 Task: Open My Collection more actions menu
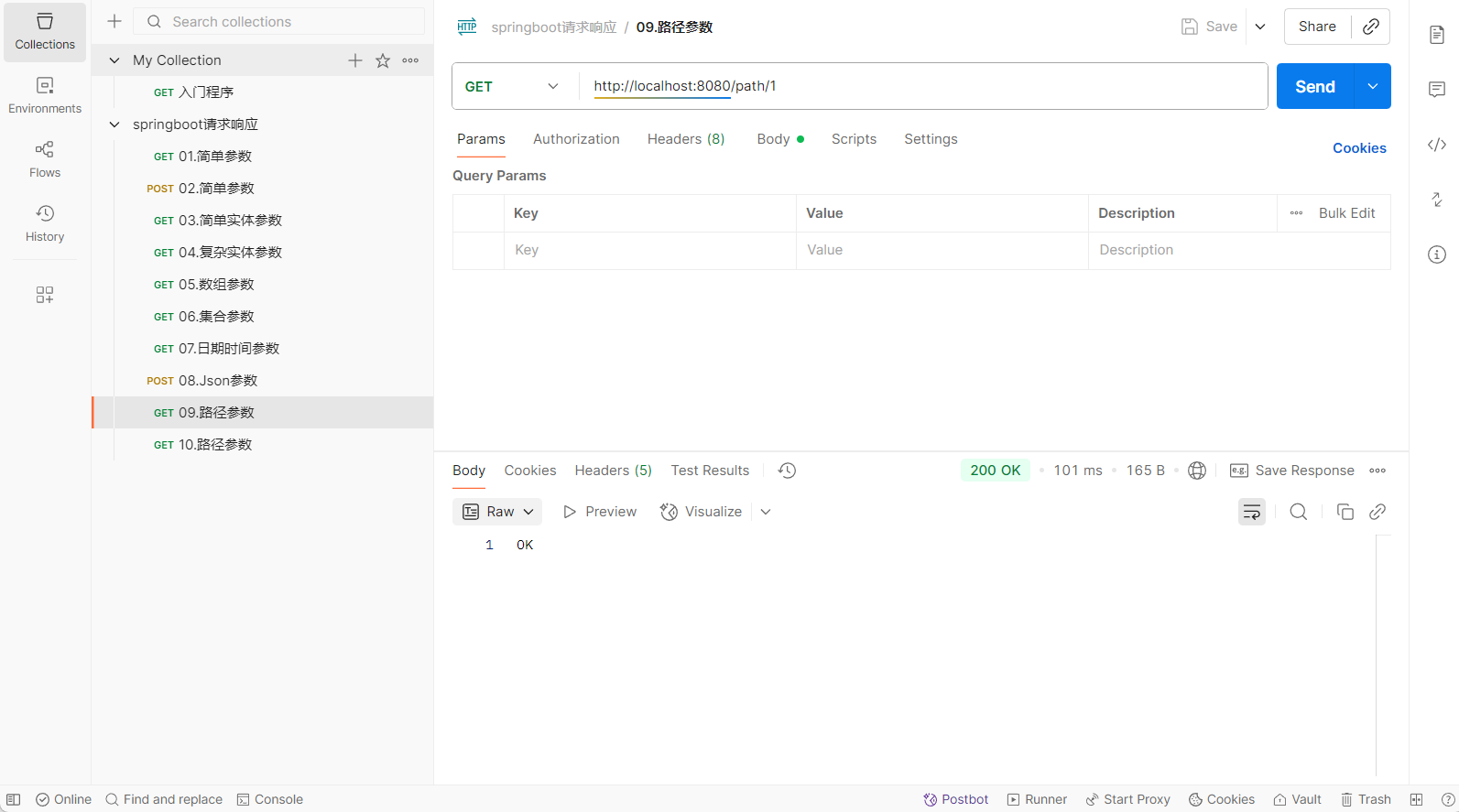(x=410, y=60)
